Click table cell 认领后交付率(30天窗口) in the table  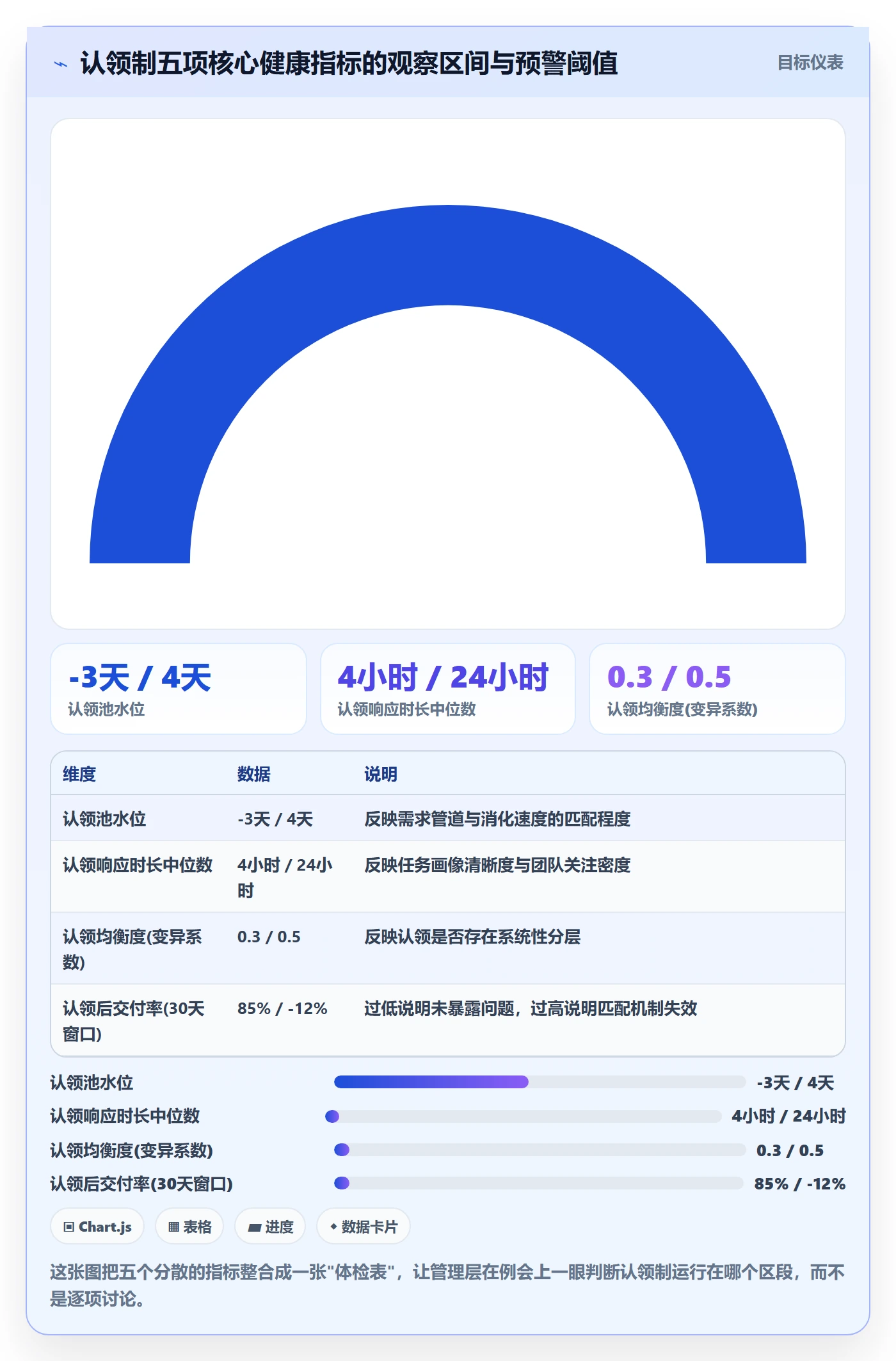tap(134, 1021)
